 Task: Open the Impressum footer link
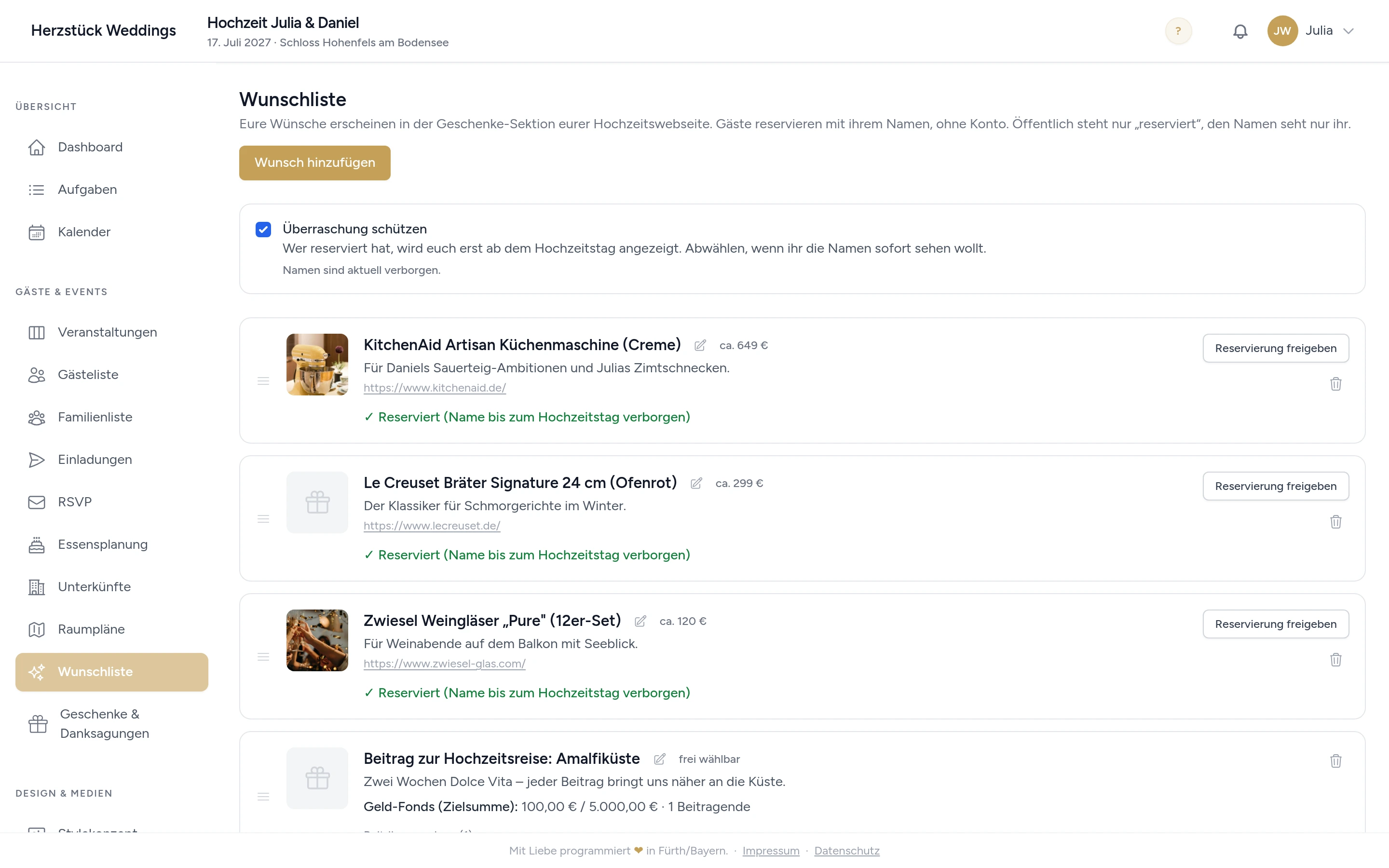(770, 850)
